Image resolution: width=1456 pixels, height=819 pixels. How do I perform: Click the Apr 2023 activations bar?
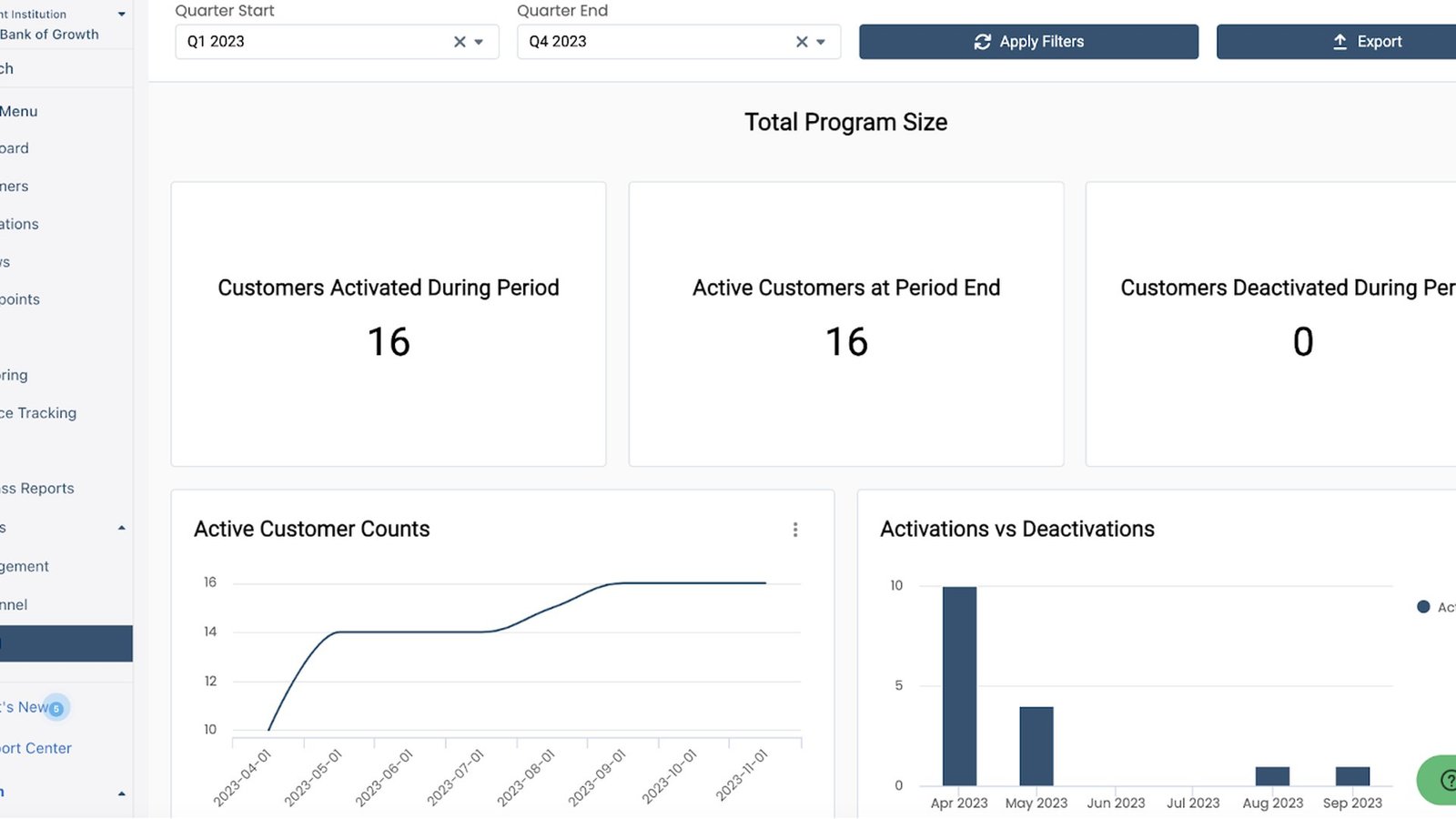tap(959, 686)
